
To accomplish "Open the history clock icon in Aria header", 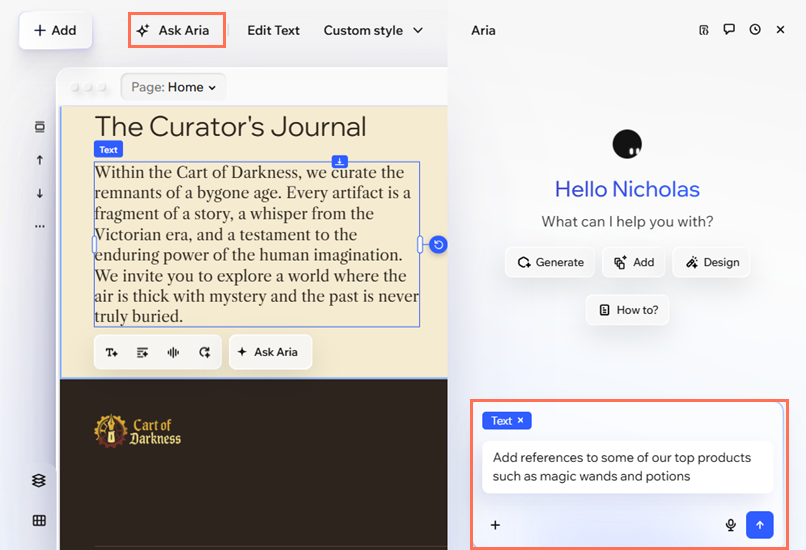I will coord(755,29).
